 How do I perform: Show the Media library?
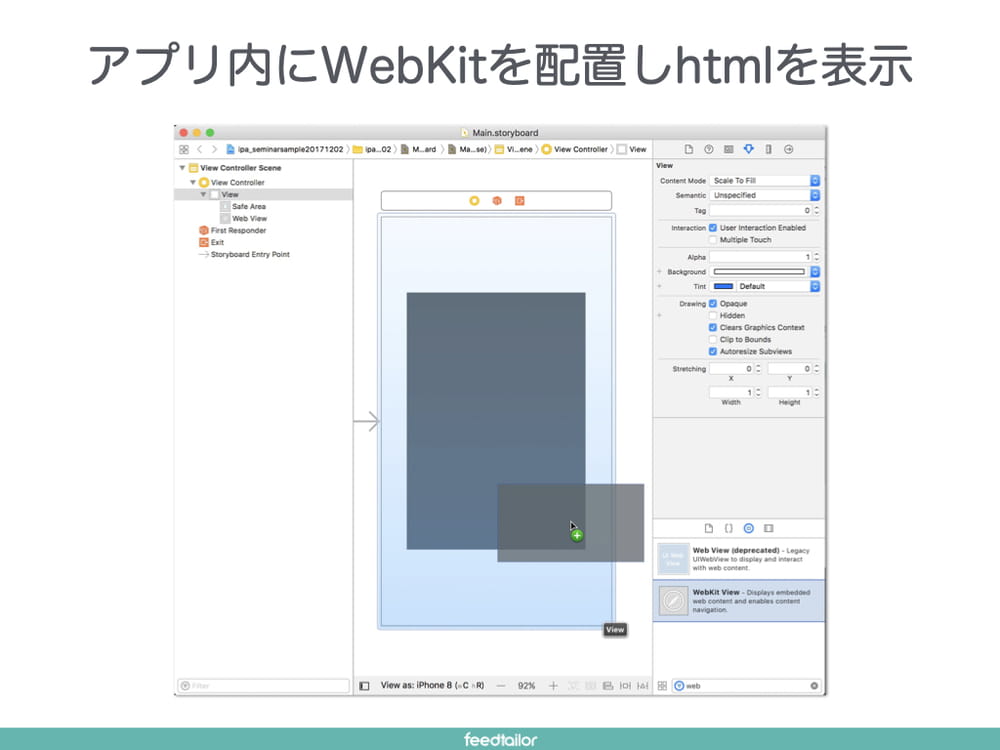[768, 528]
